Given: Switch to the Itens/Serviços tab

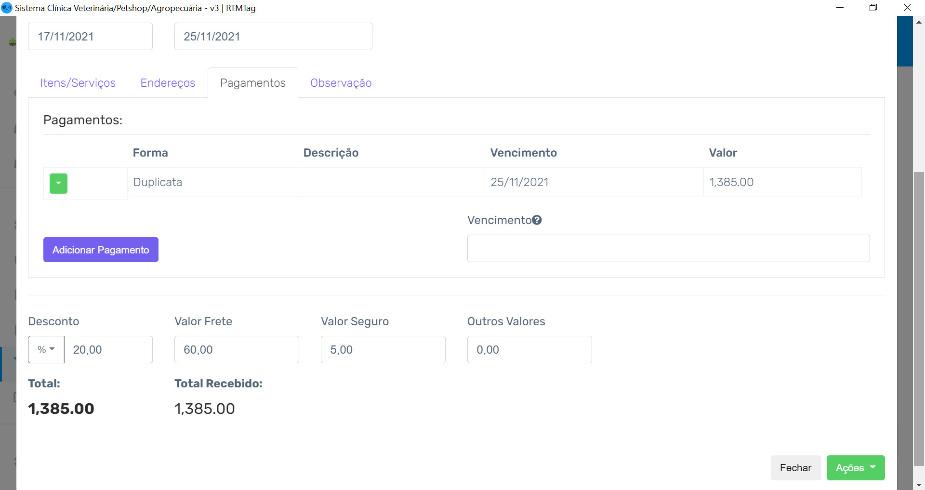Looking at the screenshot, I should [x=78, y=83].
